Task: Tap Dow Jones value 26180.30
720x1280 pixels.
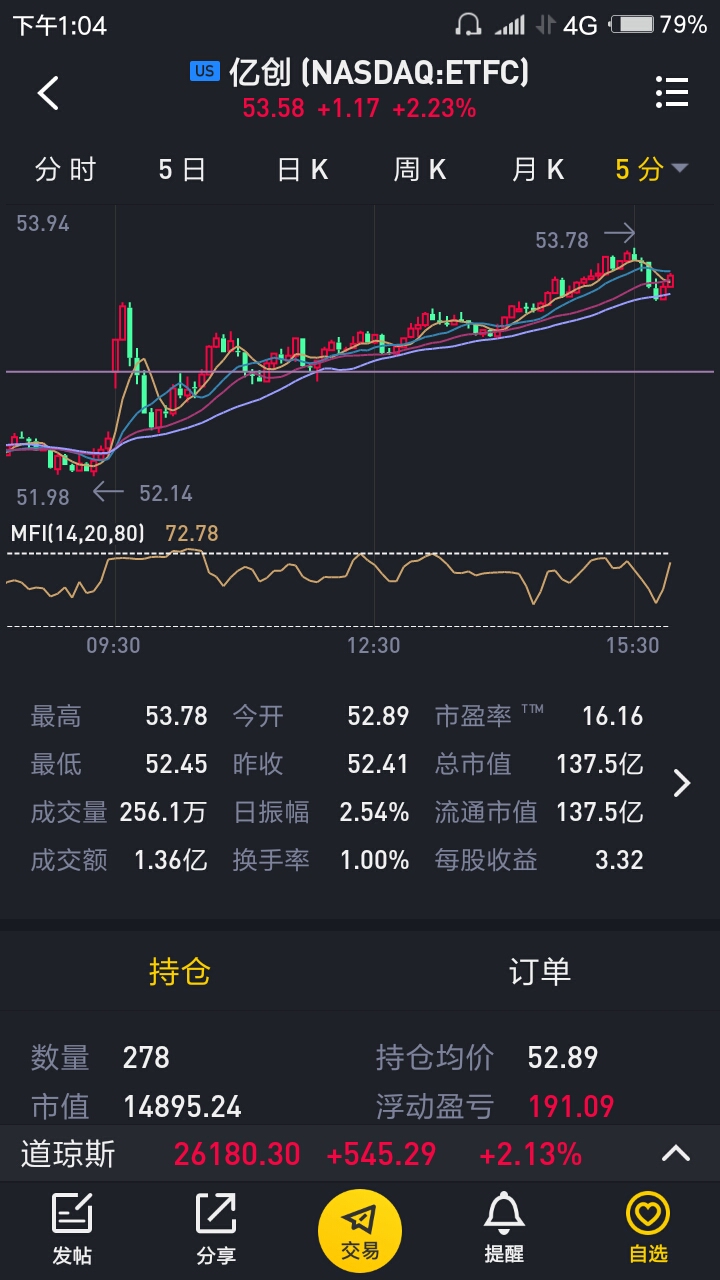Action: 237,1154
